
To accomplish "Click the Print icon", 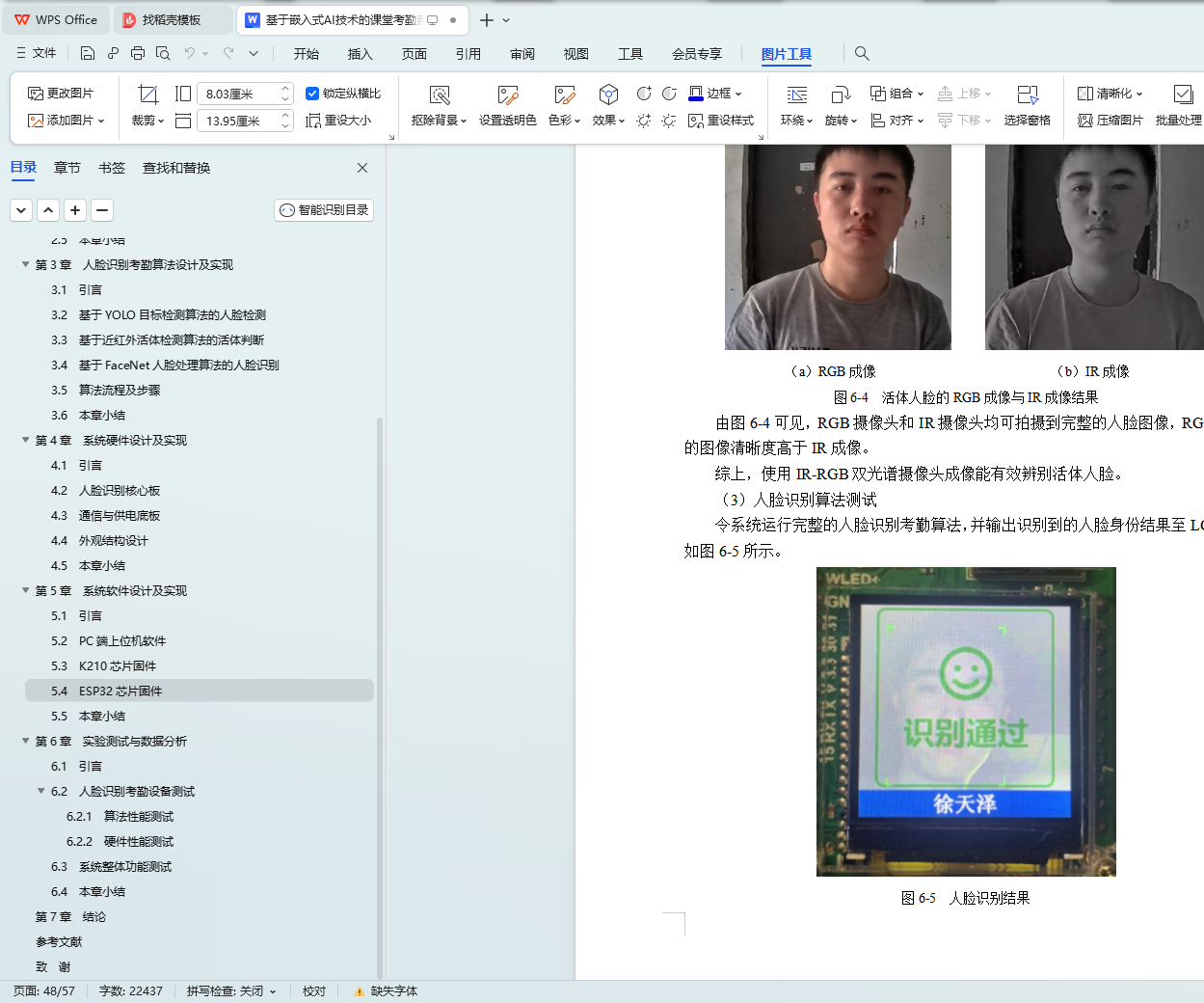I will click(138, 53).
